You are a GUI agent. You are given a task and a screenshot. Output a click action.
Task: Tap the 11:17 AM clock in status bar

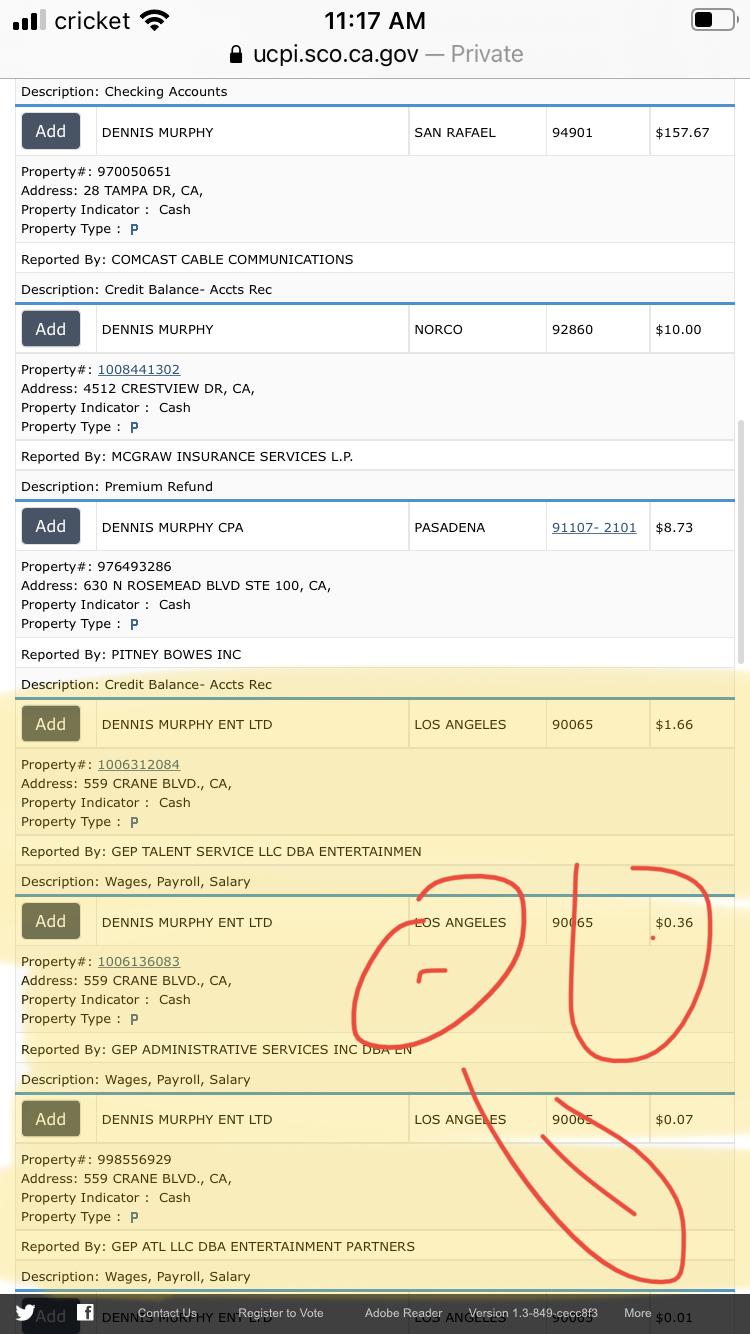coord(375,20)
